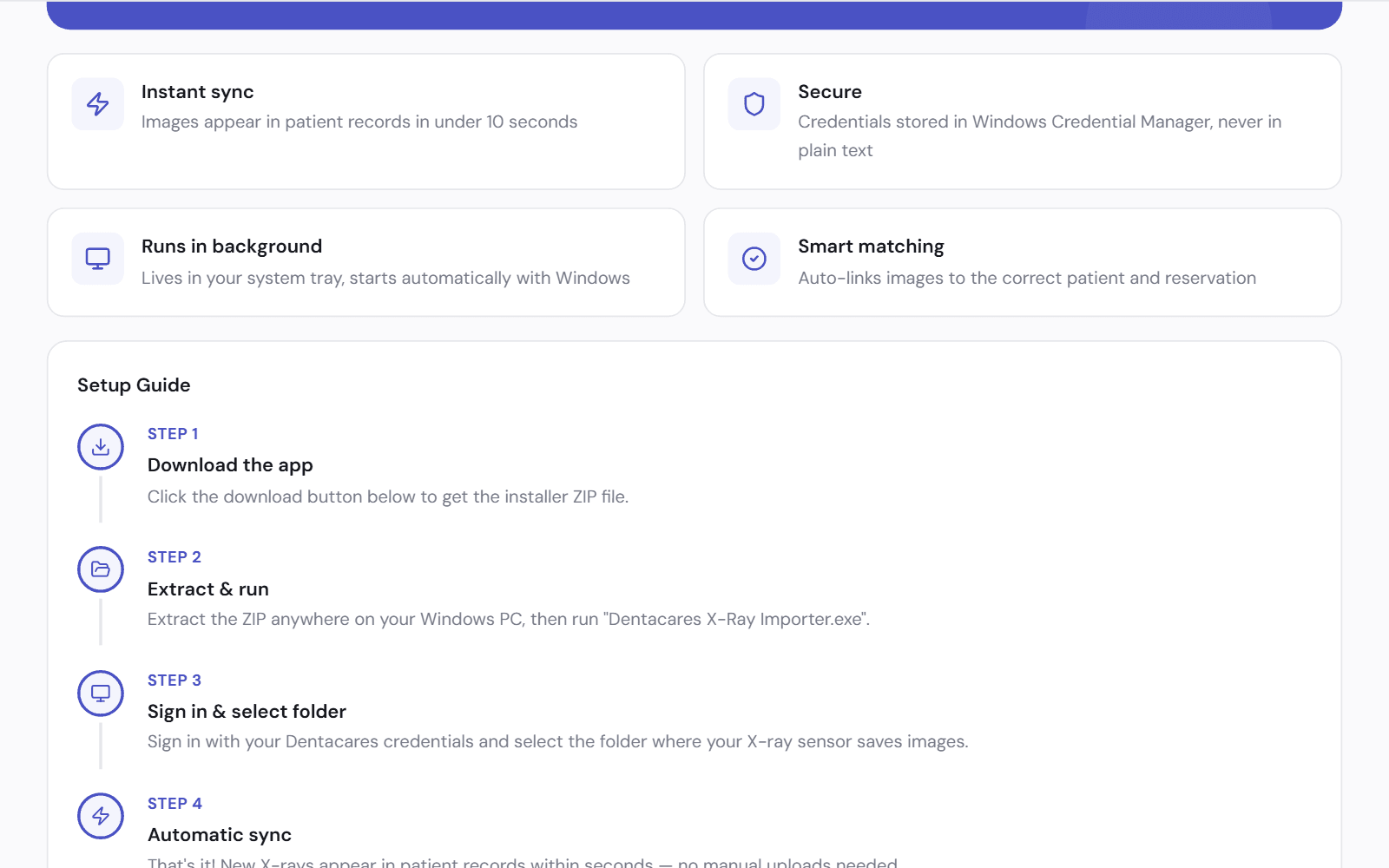Image resolution: width=1389 pixels, height=868 pixels.
Task: Click the Instant sync lightning bolt icon
Action: tap(98, 104)
